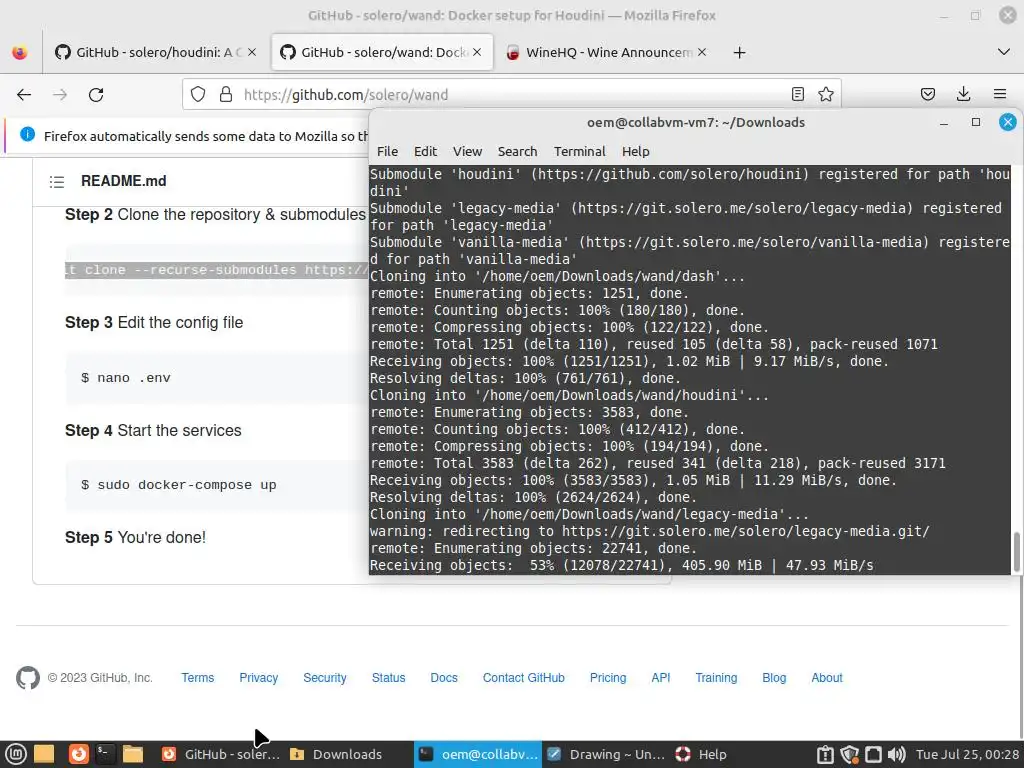The width and height of the screenshot is (1024, 768).
Task: Click the terminal window scrollbar handle
Action: tap(1016, 551)
